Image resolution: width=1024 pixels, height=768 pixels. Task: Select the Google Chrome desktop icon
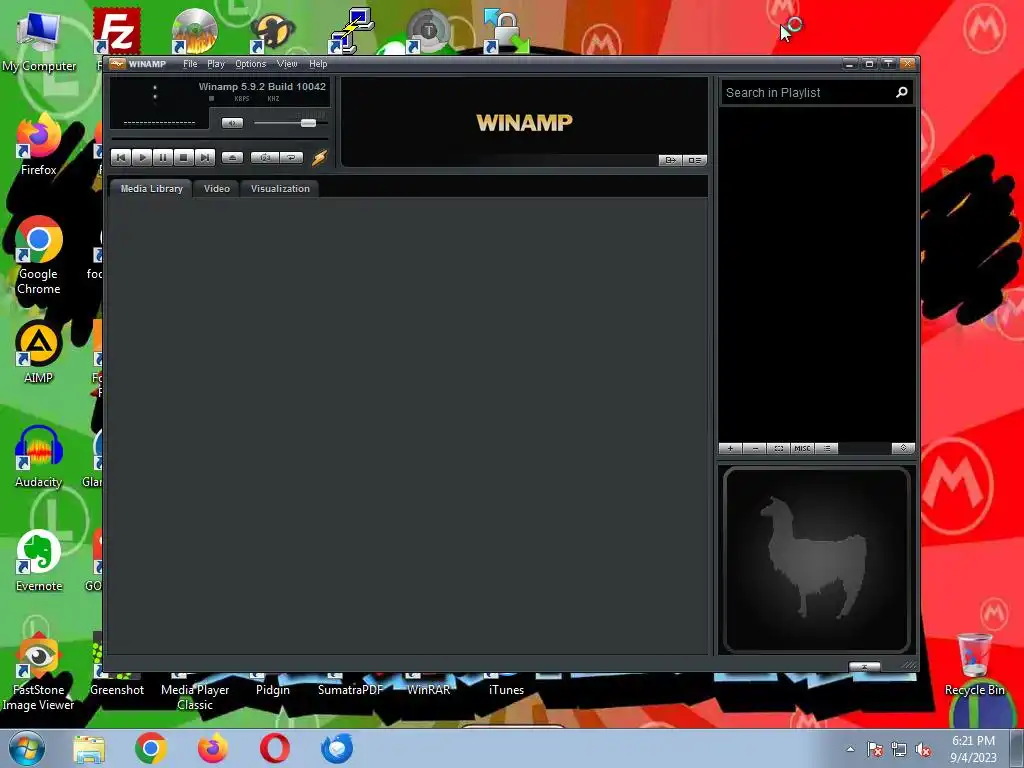pyautogui.click(x=39, y=255)
